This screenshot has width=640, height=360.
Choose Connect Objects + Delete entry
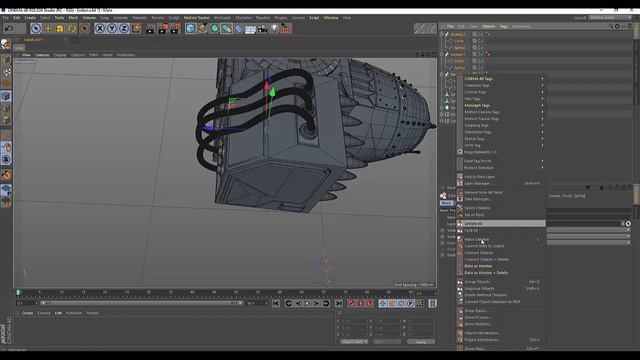click(x=501, y=259)
